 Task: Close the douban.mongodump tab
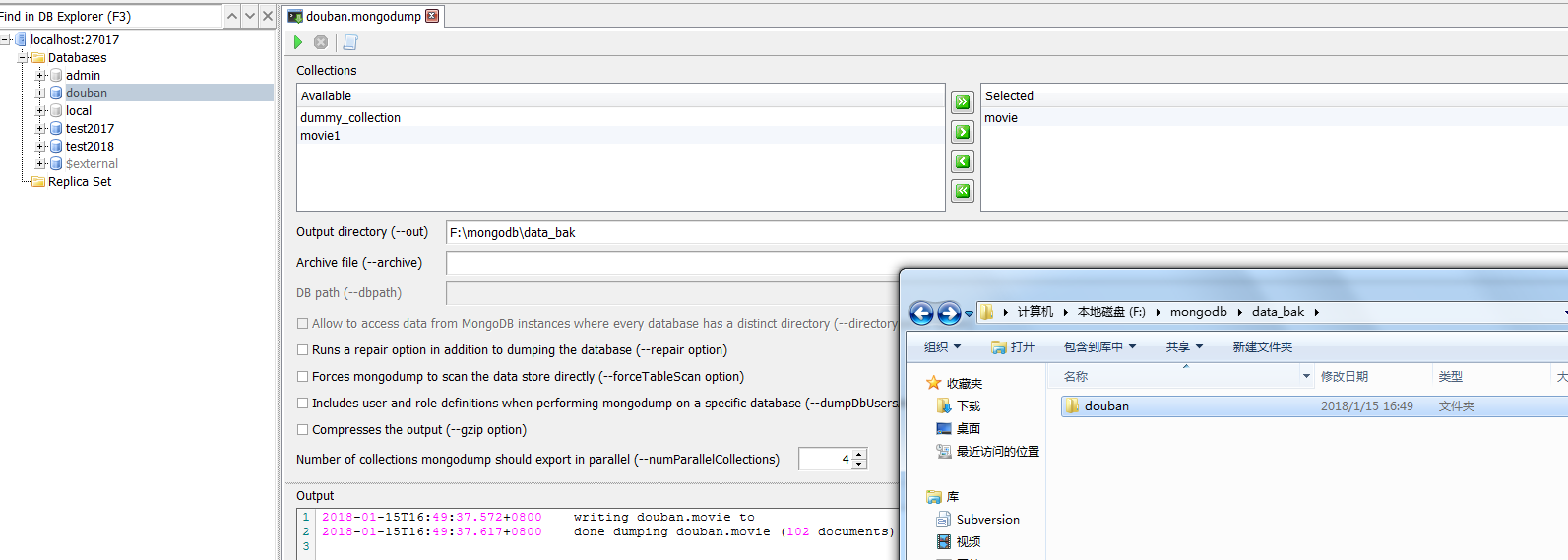point(432,16)
